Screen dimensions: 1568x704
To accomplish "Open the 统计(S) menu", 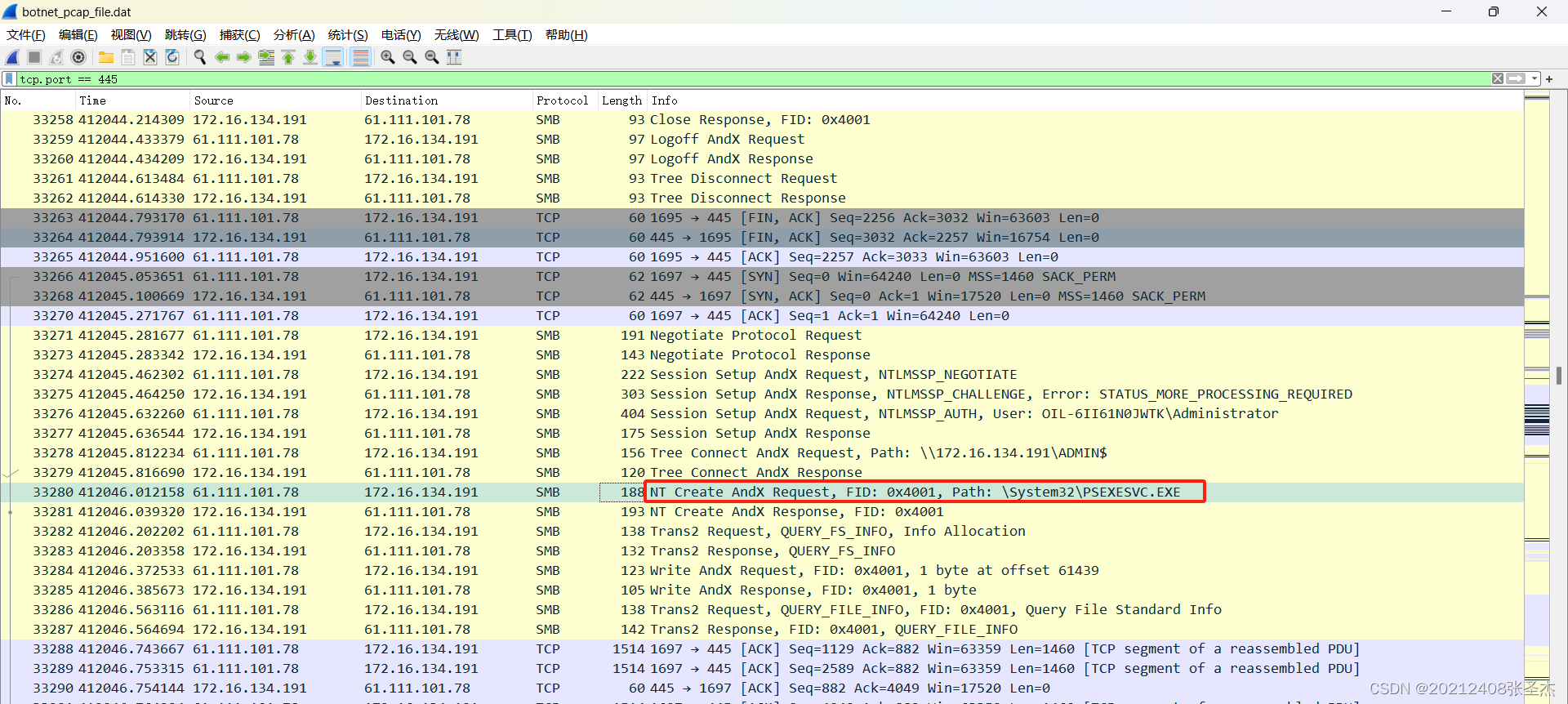I will tap(348, 35).
